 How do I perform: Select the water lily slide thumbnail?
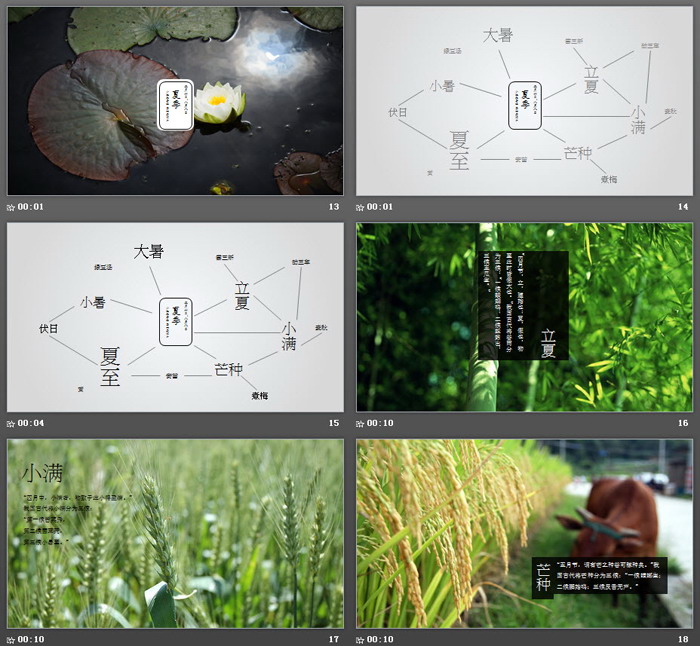175,101
